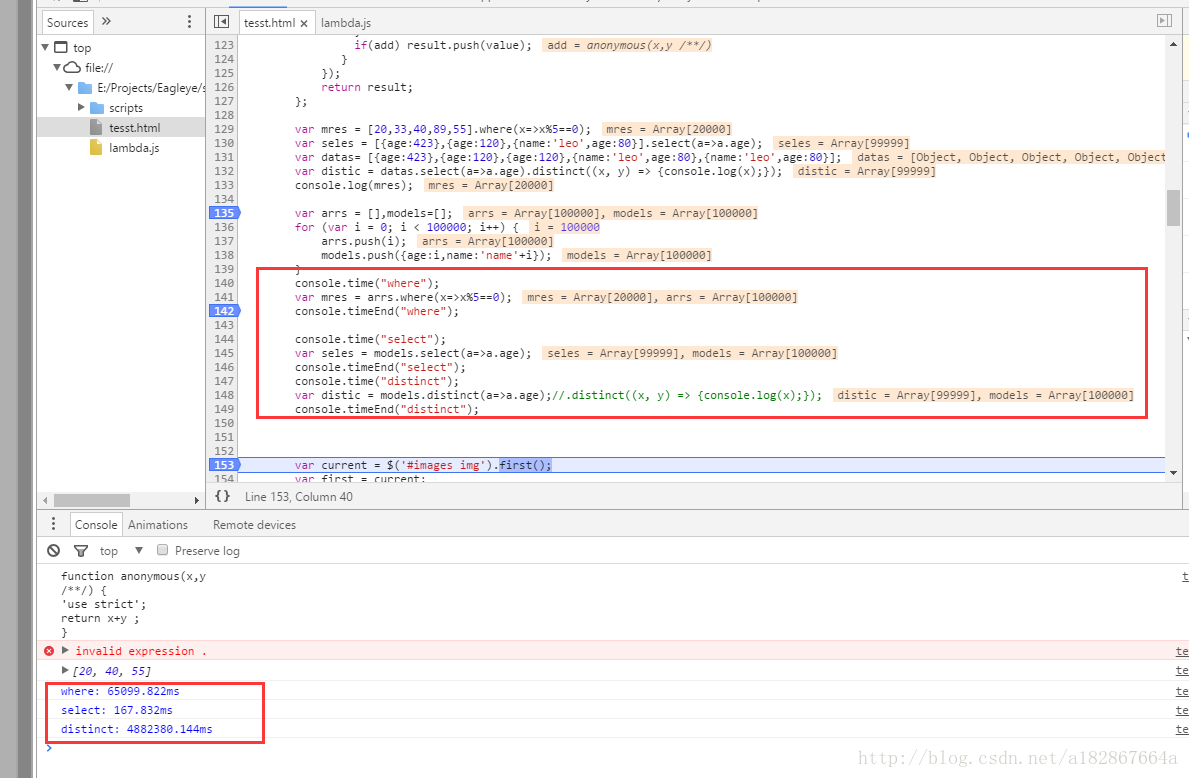Collapse the E:/Projects/Eagleye folder

tap(69, 87)
